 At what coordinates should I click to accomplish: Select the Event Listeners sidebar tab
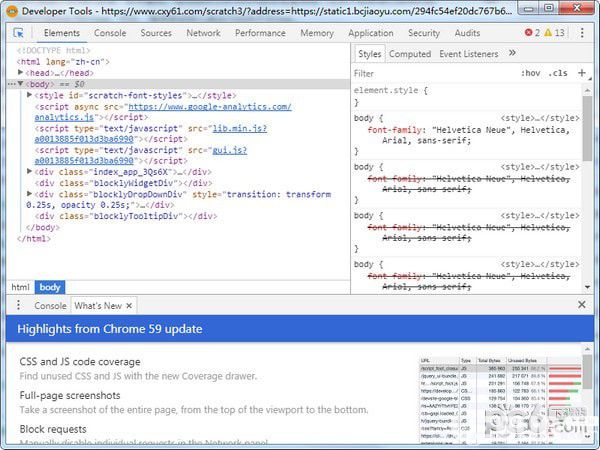click(469, 54)
